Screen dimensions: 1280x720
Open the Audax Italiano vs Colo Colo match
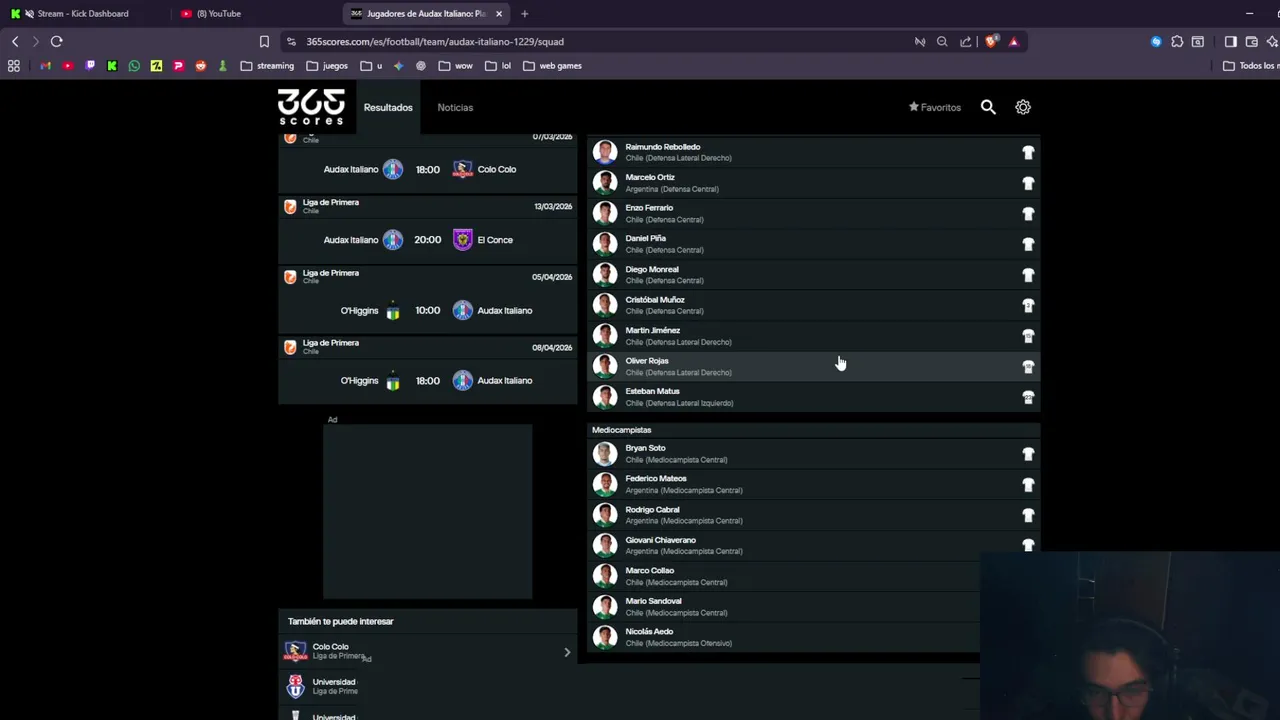[x=427, y=169]
